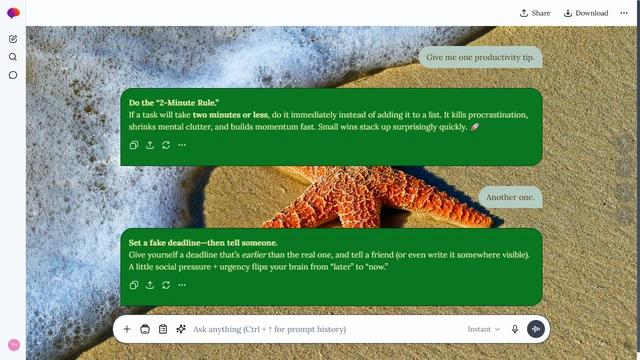Copy the fake deadline response

coord(134,285)
